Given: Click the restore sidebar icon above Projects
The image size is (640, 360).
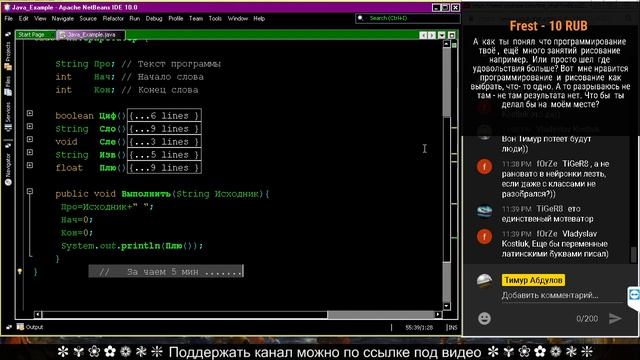Looking at the screenshot, I should pyautogui.click(x=8, y=35).
